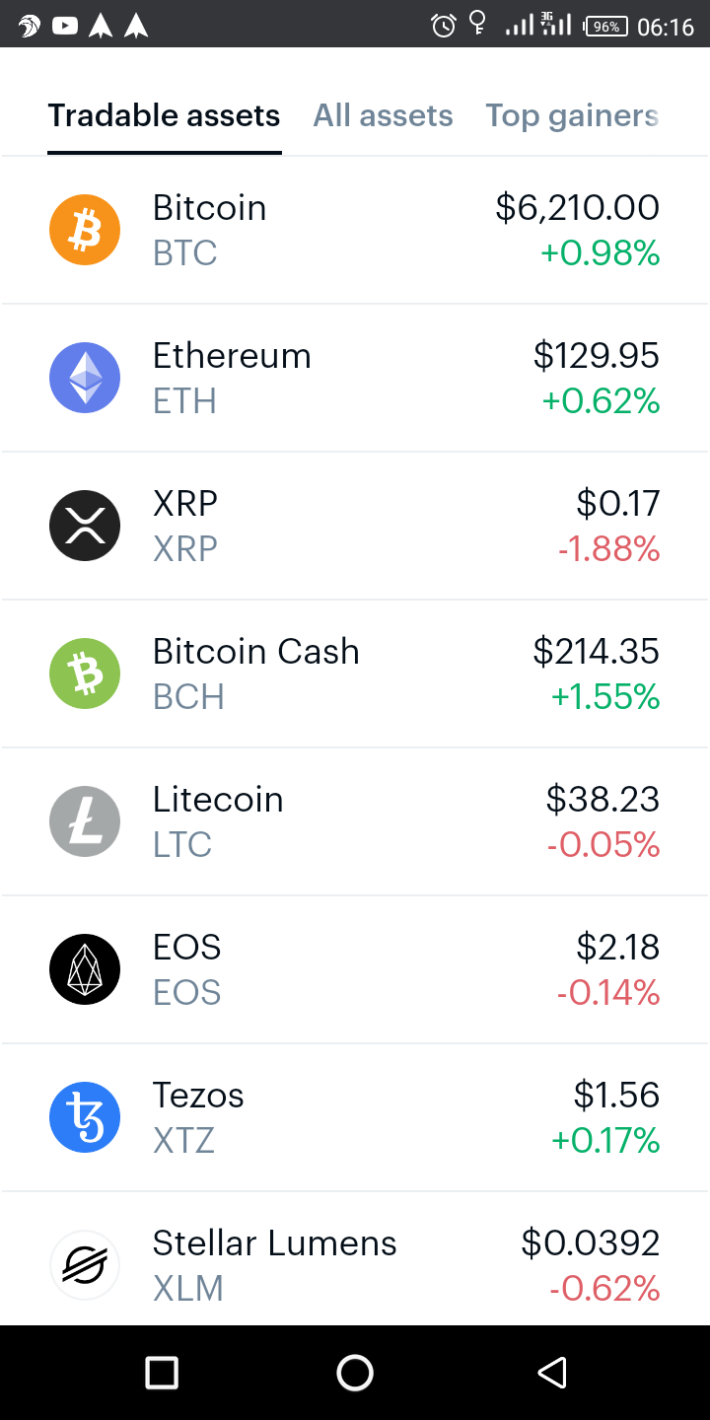Tap the gray Litecoin logo icon
710x1420 pixels.
pyautogui.click(x=85, y=822)
